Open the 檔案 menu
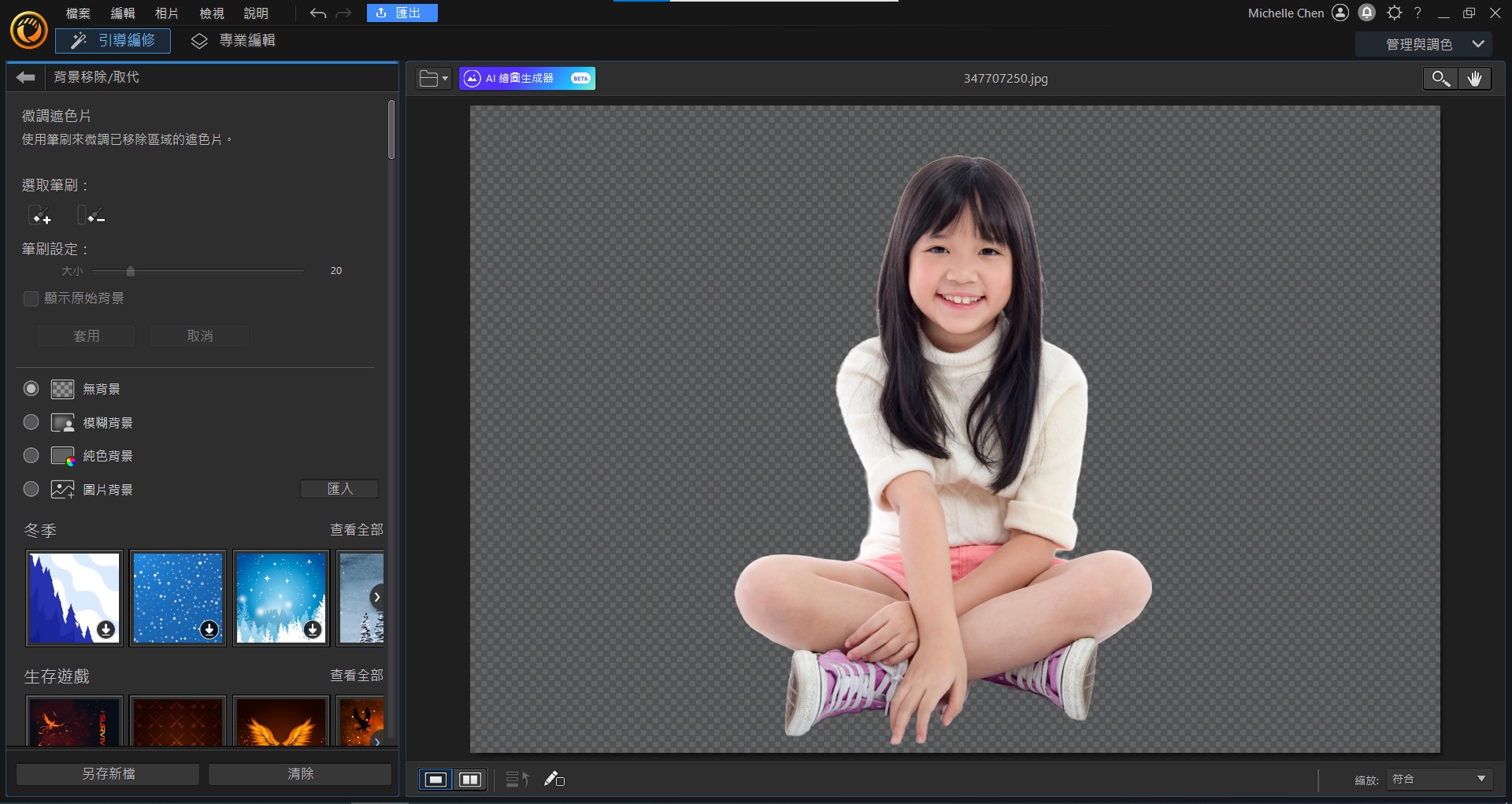 tap(78, 13)
